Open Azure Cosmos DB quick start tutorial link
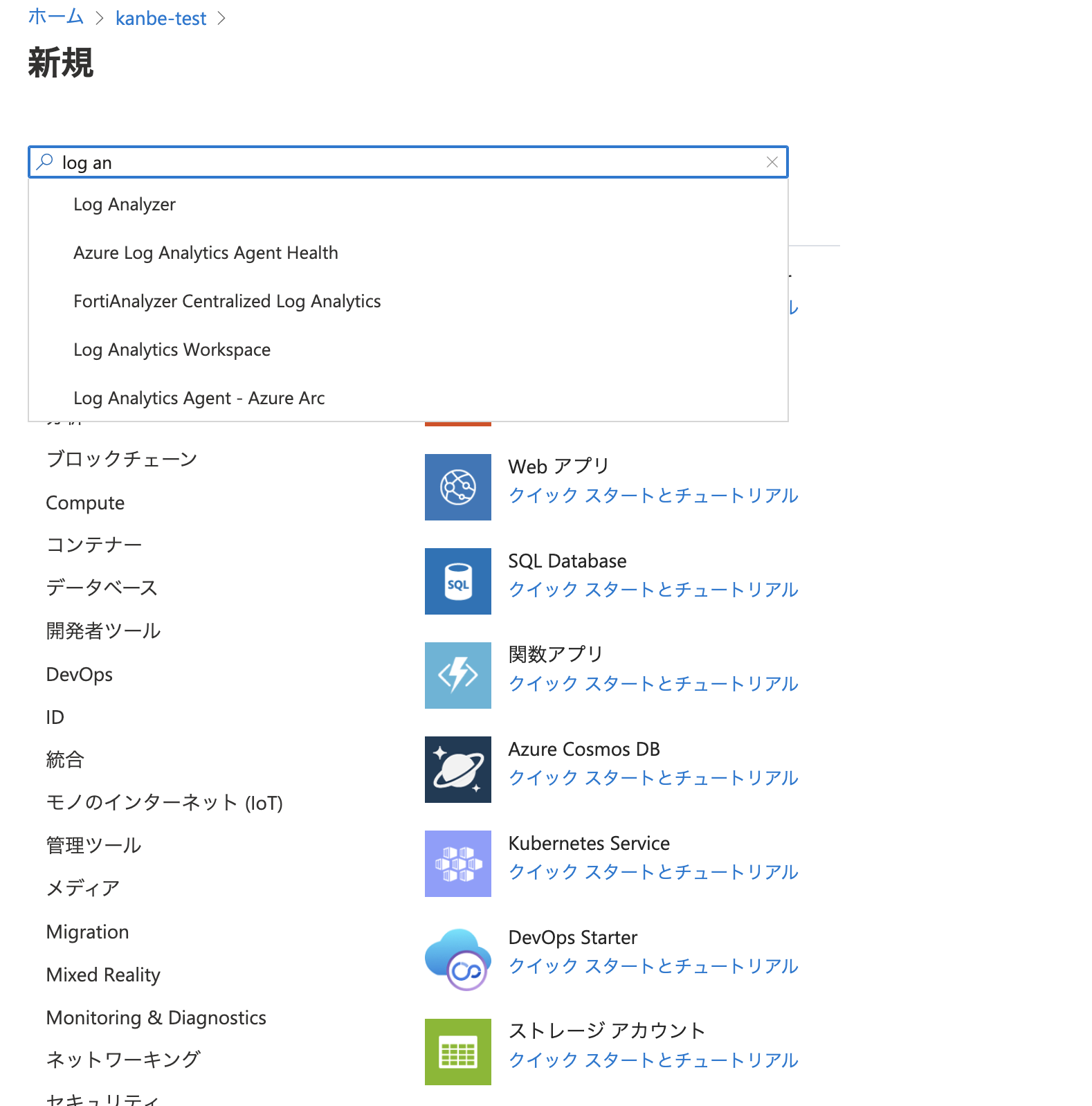Image resolution: width=1092 pixels, height=1106 pixels. 653,778
